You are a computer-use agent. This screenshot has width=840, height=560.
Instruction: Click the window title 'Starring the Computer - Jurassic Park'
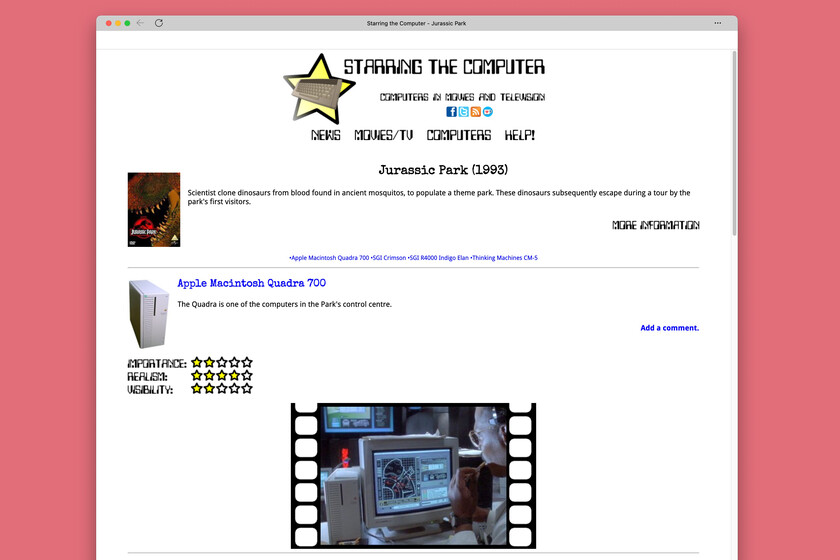[x=416, y=24]
